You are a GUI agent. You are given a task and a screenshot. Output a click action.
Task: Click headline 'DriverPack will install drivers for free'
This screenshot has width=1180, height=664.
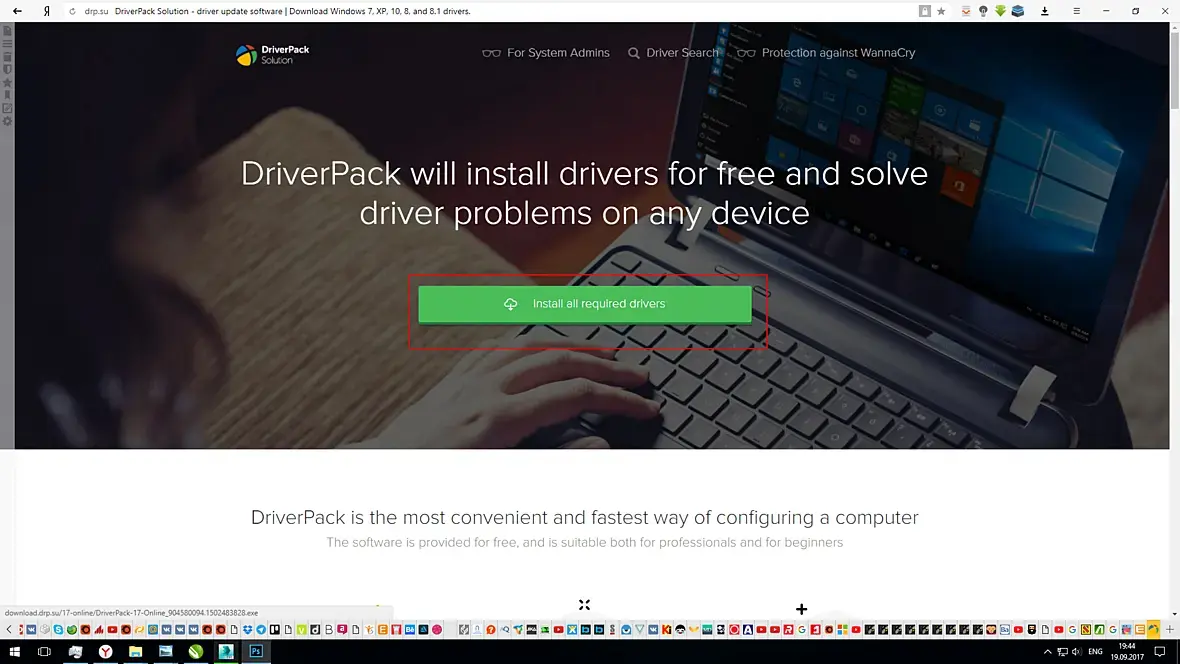click(584, 193)
